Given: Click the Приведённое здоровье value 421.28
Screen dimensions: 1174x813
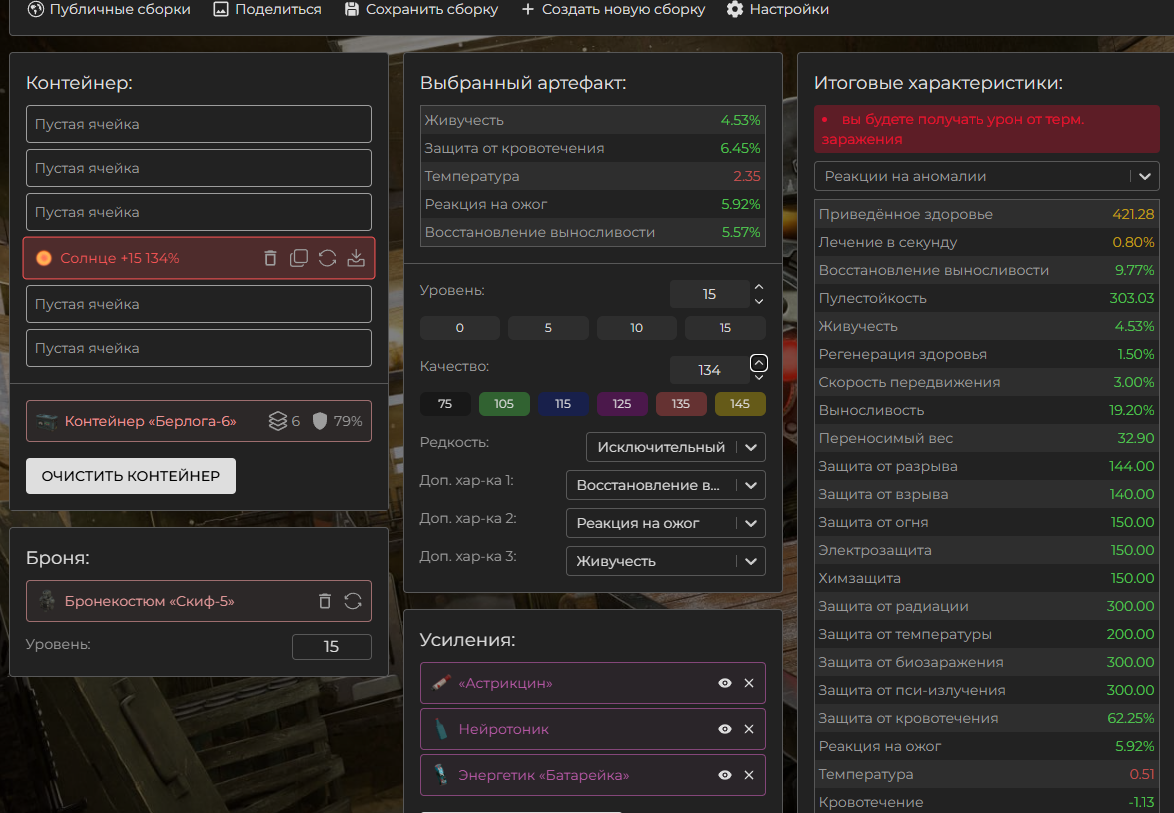Looking at the screenshot, I should click(x=1133, y=214).
